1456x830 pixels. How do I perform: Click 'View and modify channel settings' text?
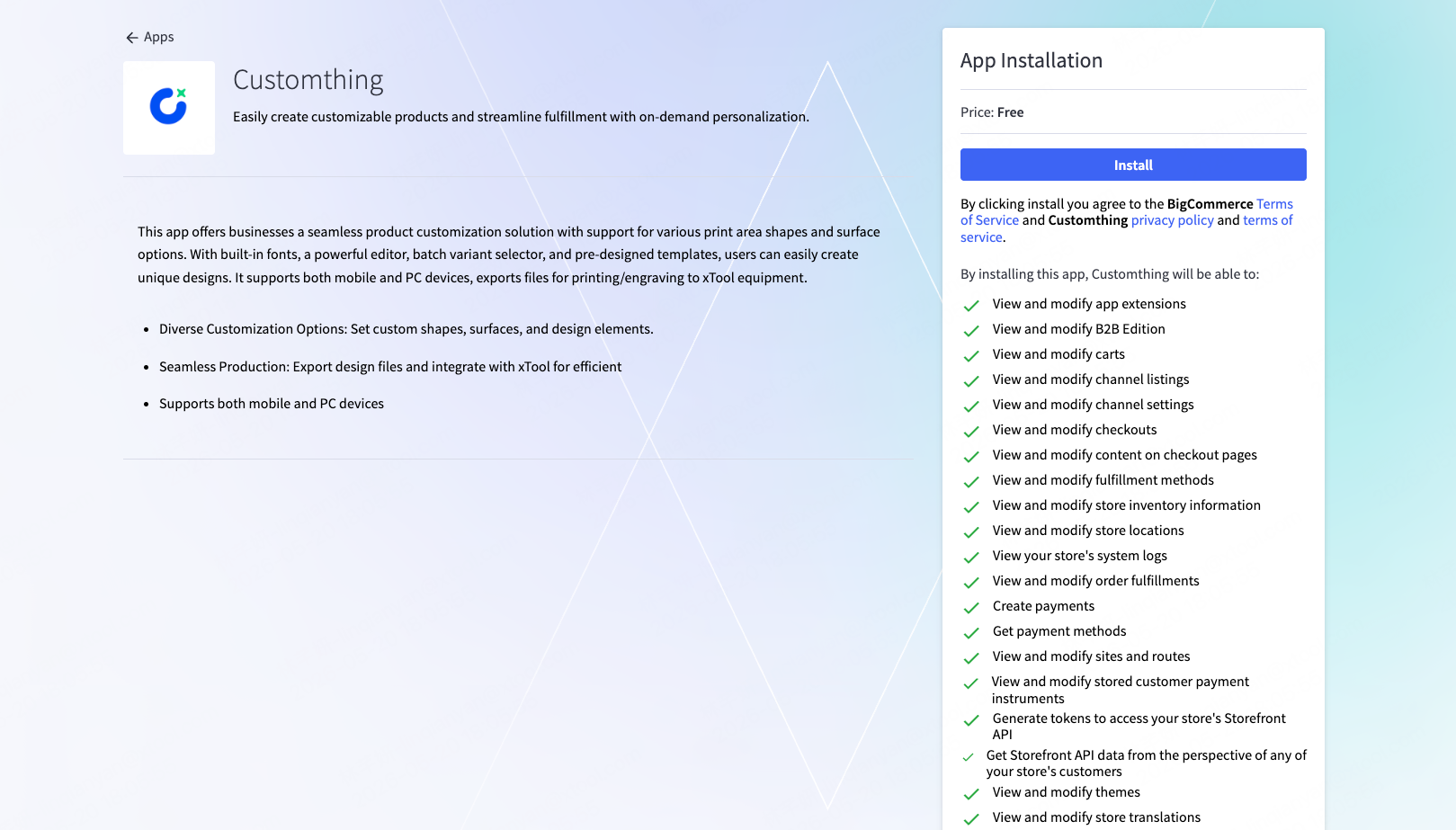(x=1094, y=405)
